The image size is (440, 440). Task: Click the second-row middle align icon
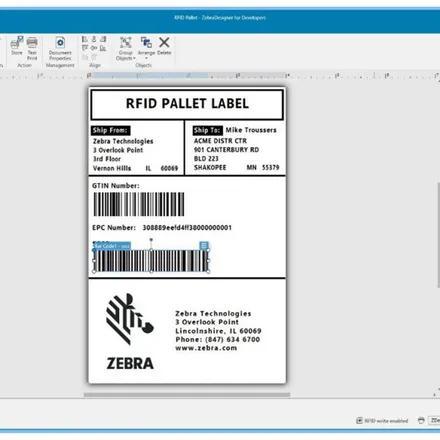[x=94, y=48]
